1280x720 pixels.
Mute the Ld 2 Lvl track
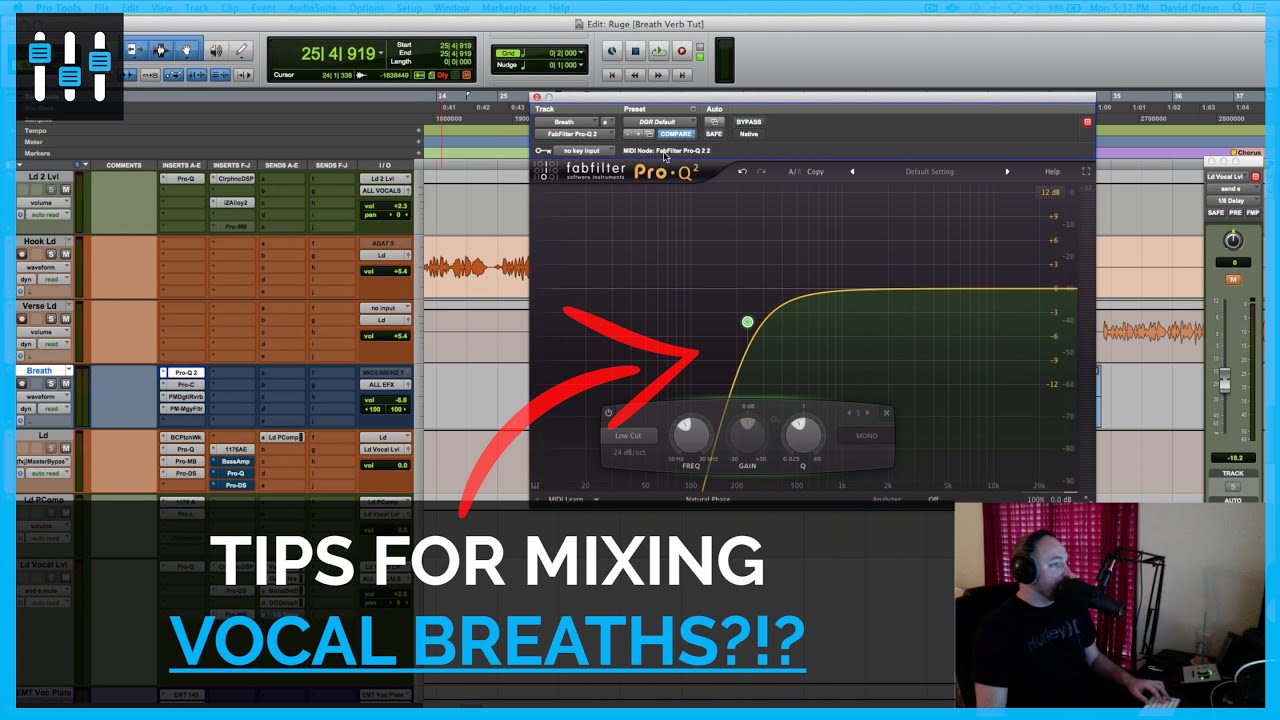[x=66, y=189]
